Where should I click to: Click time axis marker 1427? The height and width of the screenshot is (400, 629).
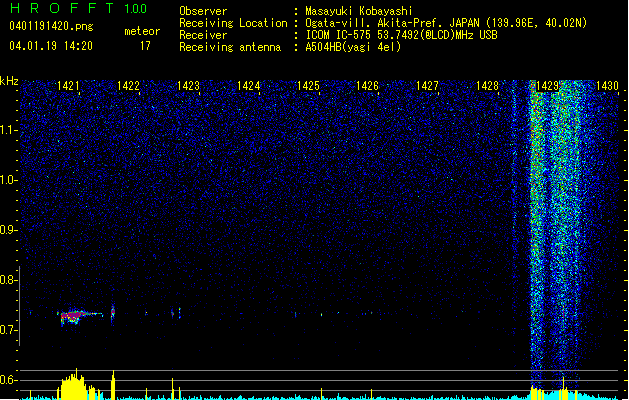click(x=427, y=86)
